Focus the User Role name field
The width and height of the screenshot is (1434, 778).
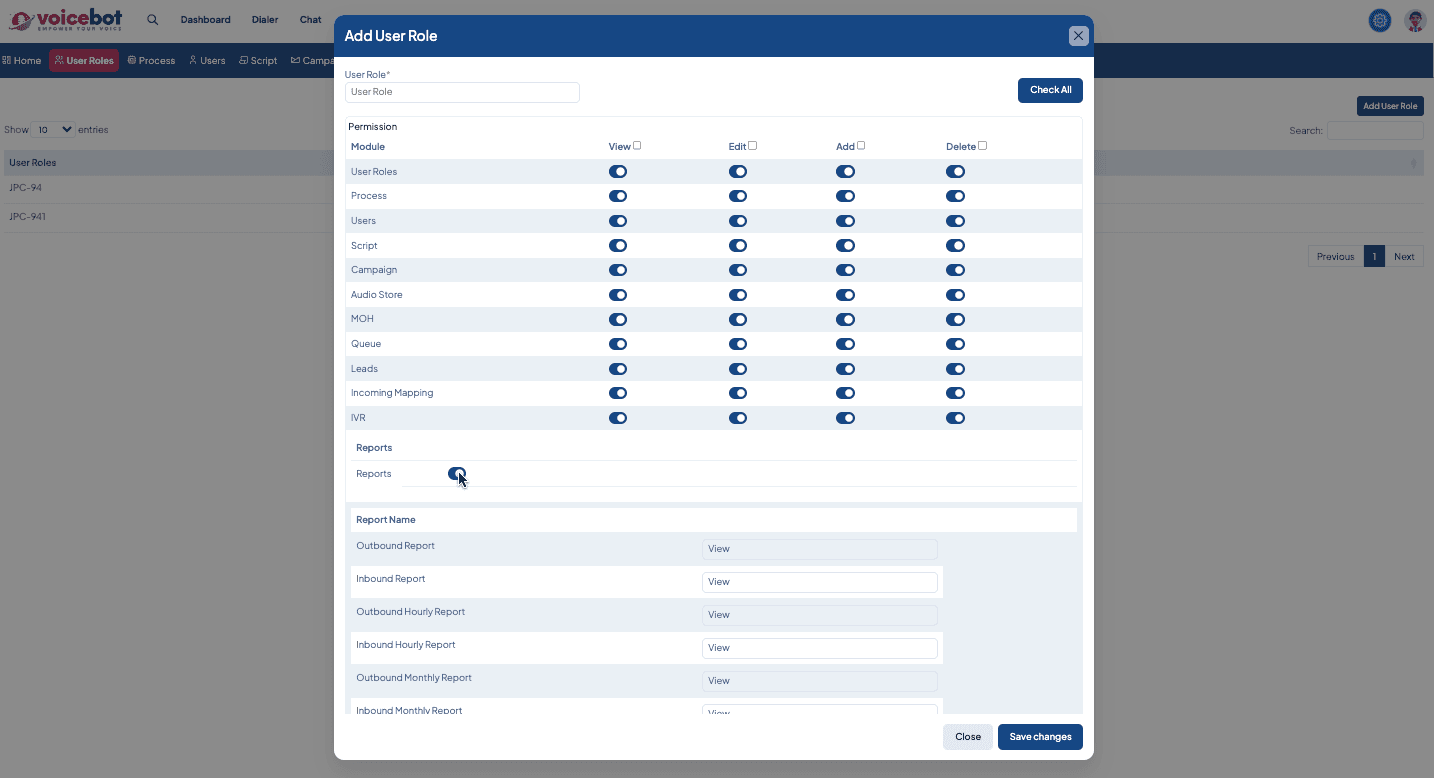pos(462,92)
